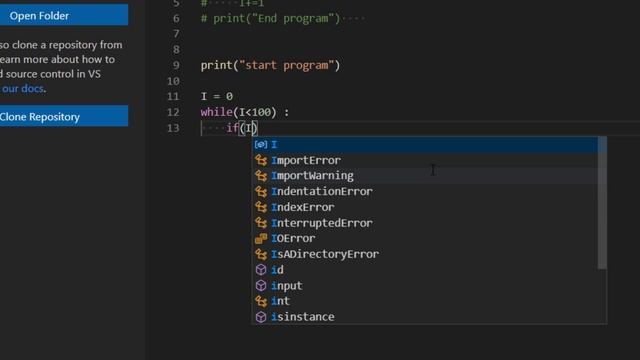Click the function icon next to input
The image size is (640, 360).
[x=261, y=286]
